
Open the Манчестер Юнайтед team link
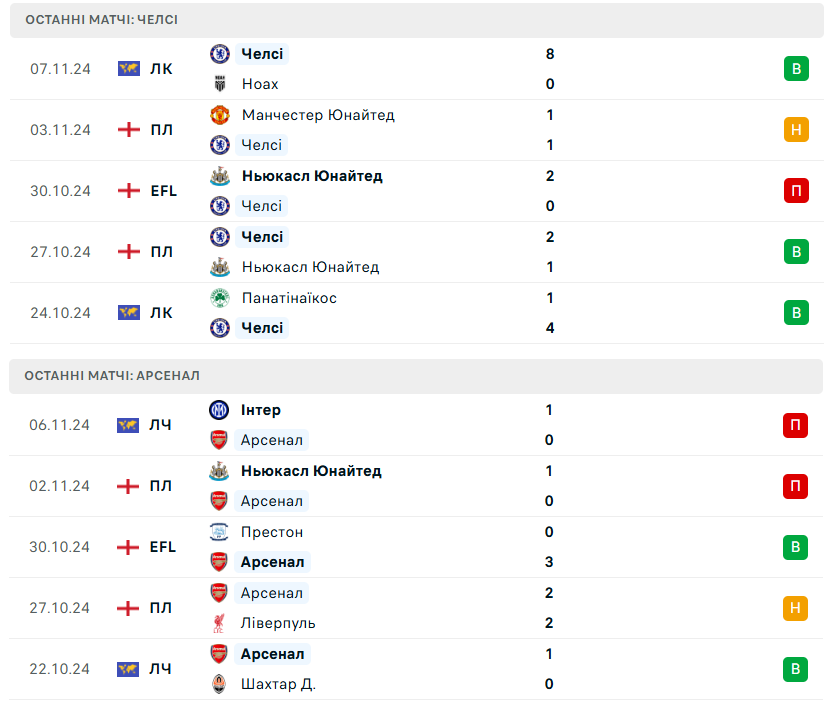coord(318,115)
